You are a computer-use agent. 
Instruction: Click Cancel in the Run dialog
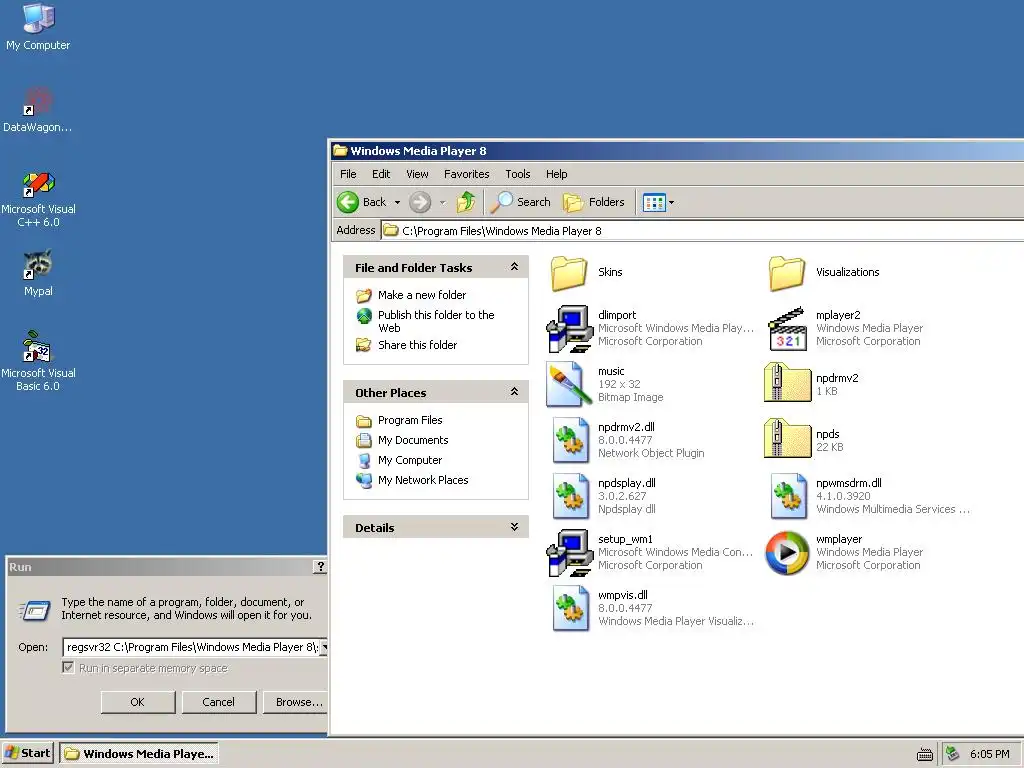point(219,702)
